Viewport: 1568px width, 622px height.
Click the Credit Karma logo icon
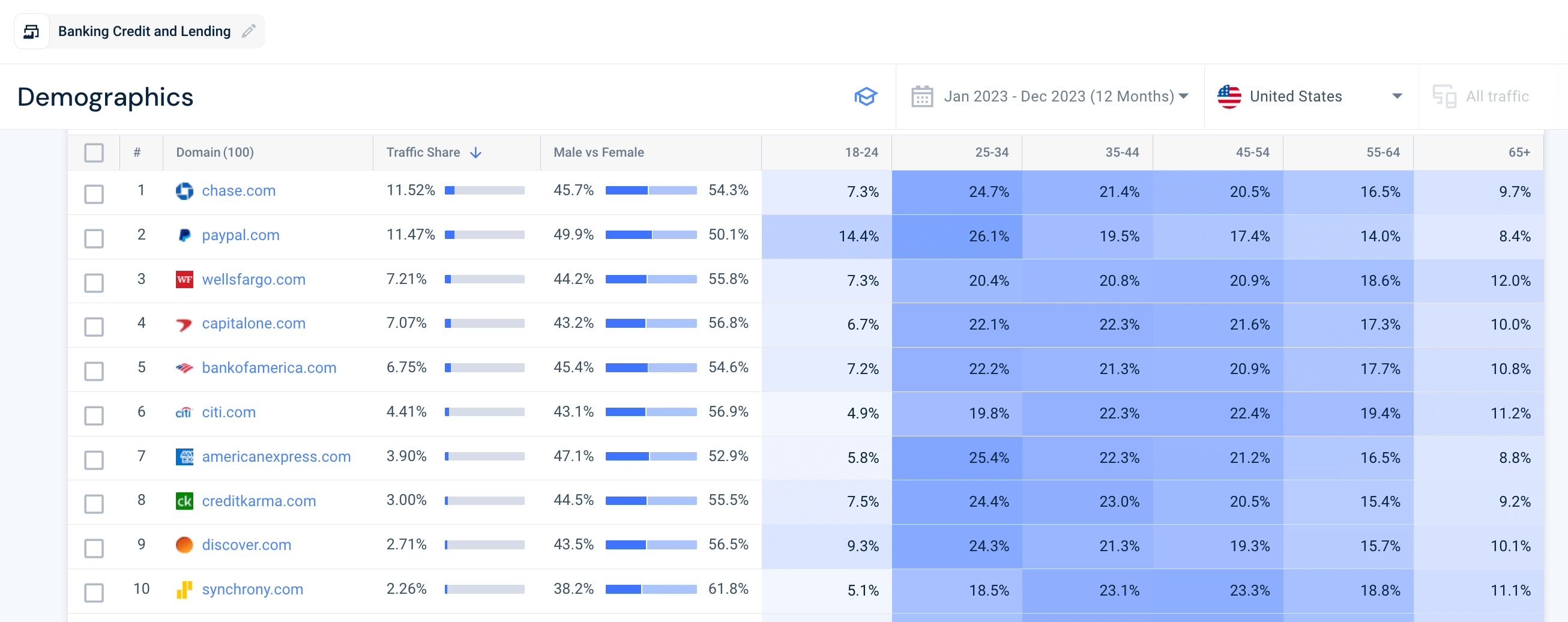pyautogui.click(x=184, y=501)
